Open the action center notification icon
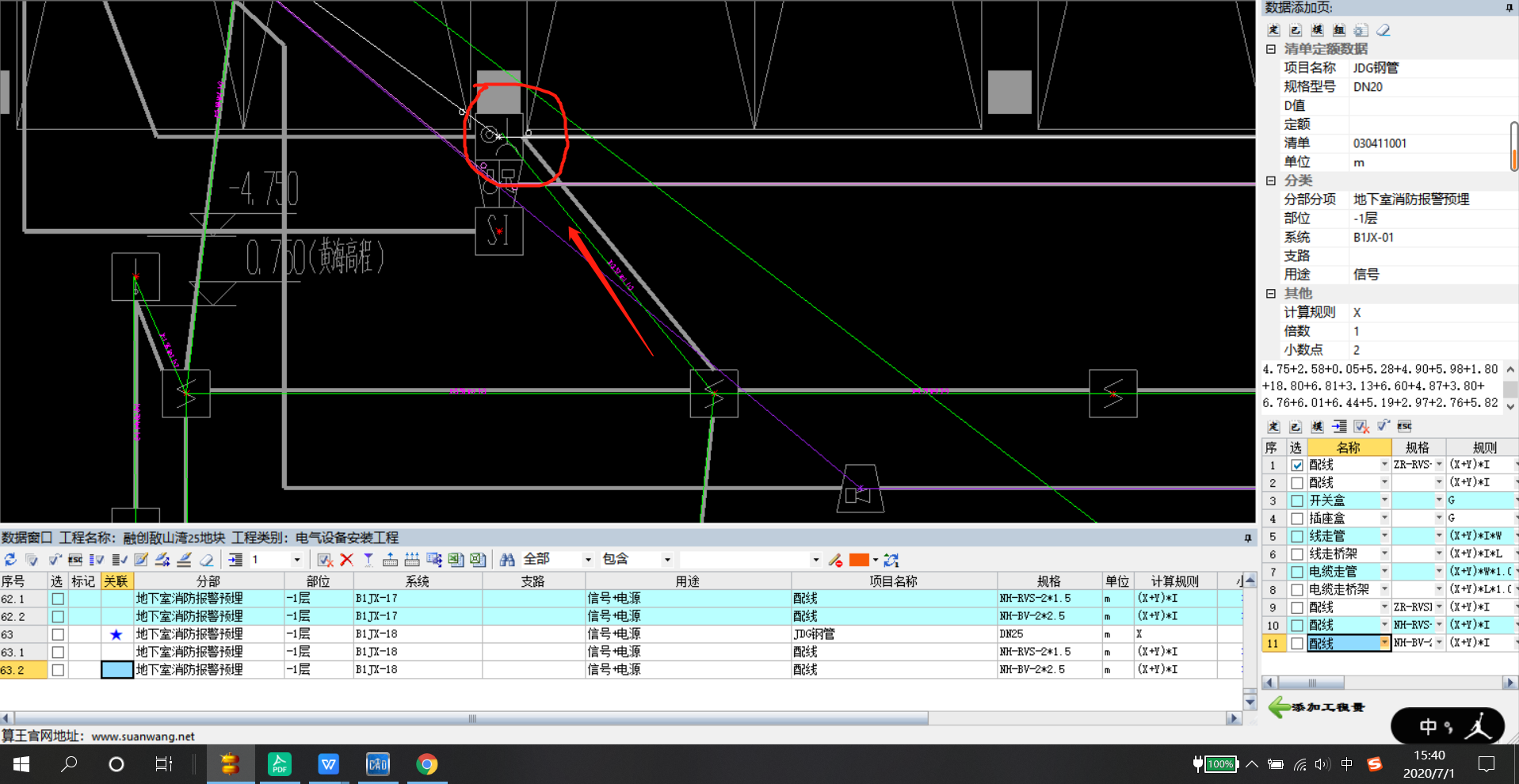The height and width of the screenshot is (784, 1519). pos(1487,764)
